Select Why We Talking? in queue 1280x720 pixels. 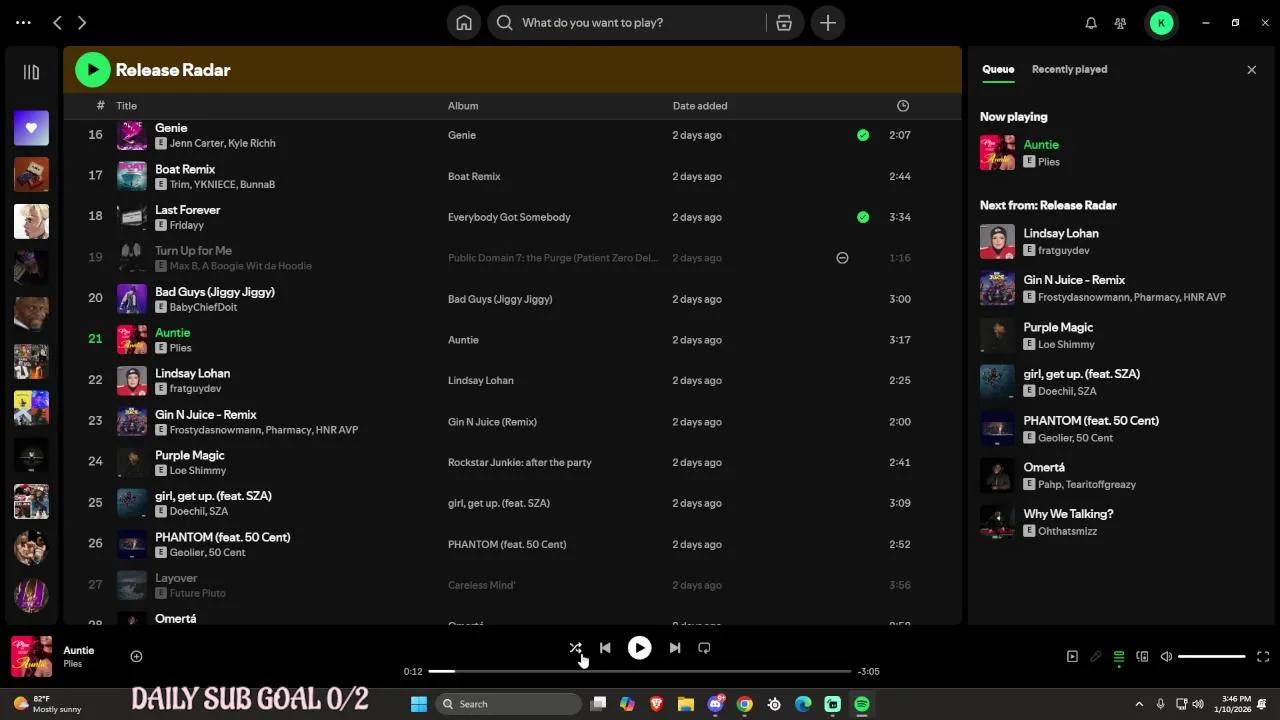1068,514
